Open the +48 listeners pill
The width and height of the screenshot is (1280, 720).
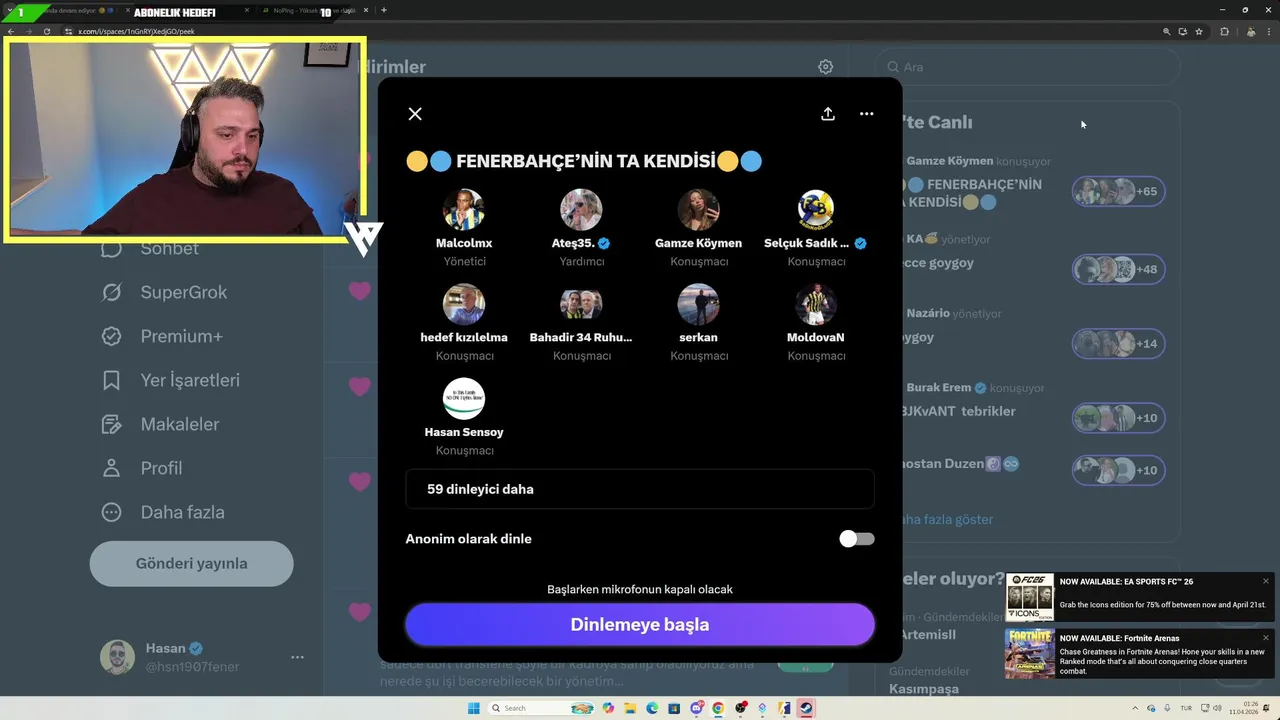click(x=1118, y=269)
